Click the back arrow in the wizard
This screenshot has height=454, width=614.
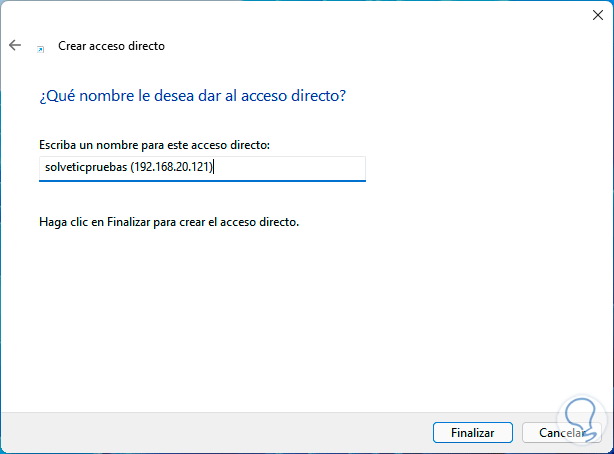pos(15,46)
